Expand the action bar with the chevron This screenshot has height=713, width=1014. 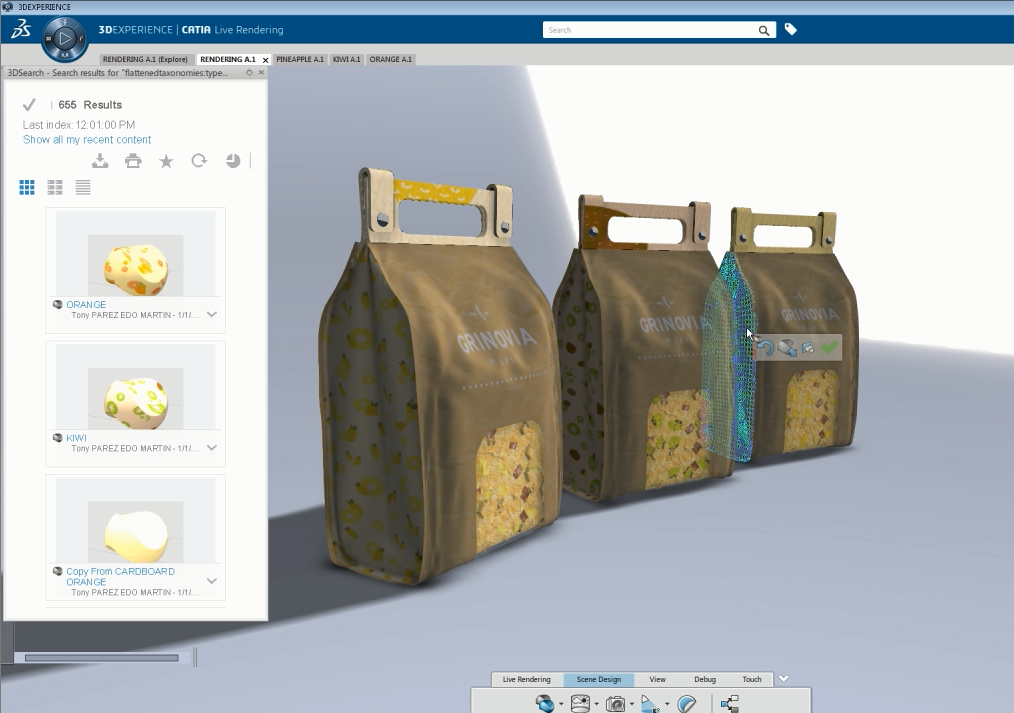[x=784, y=679]
